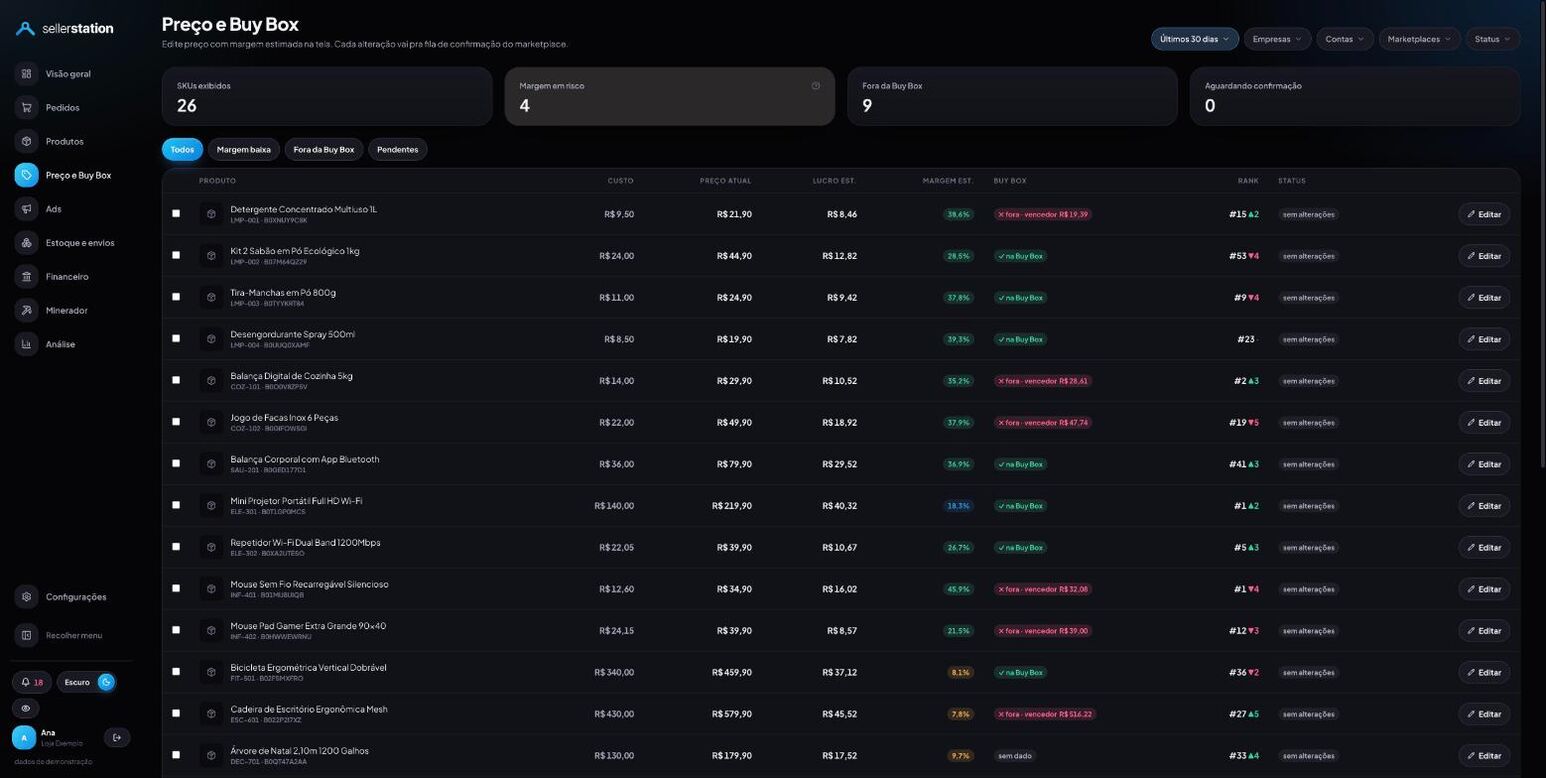
Task: Click the Fora da Buy Box summary card
Action: pyautogui.click(x=1012, y=96)
